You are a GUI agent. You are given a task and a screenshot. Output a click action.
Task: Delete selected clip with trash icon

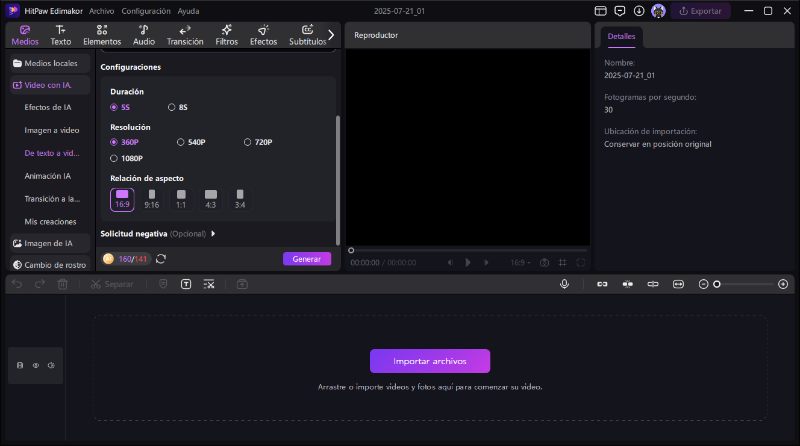click(x=62, y=284)
